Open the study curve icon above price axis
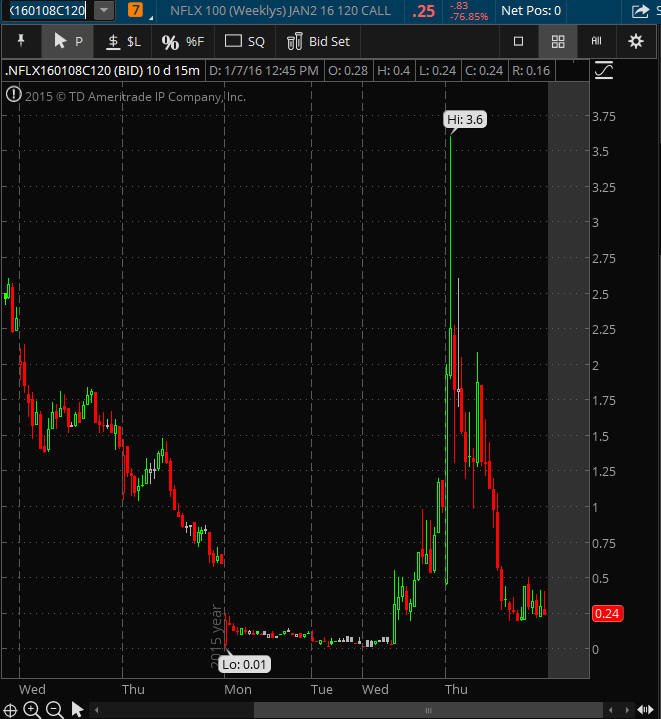Screen dimensions: 661x719 tap(604, 70)
